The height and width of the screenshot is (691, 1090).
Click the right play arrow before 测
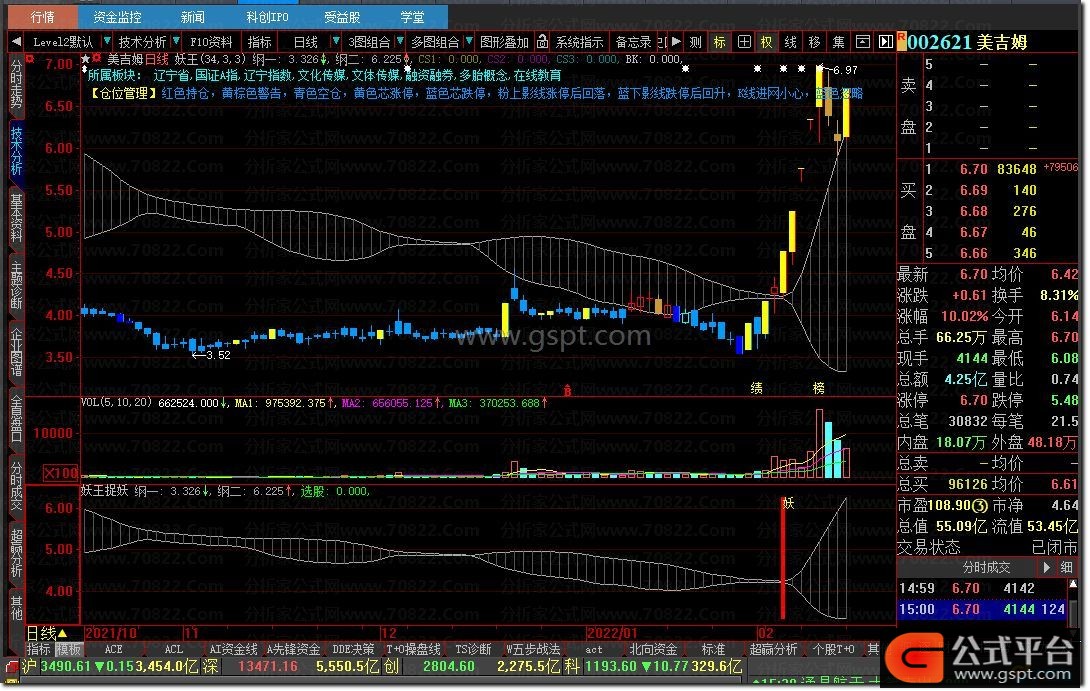click(x=676, y=42)
